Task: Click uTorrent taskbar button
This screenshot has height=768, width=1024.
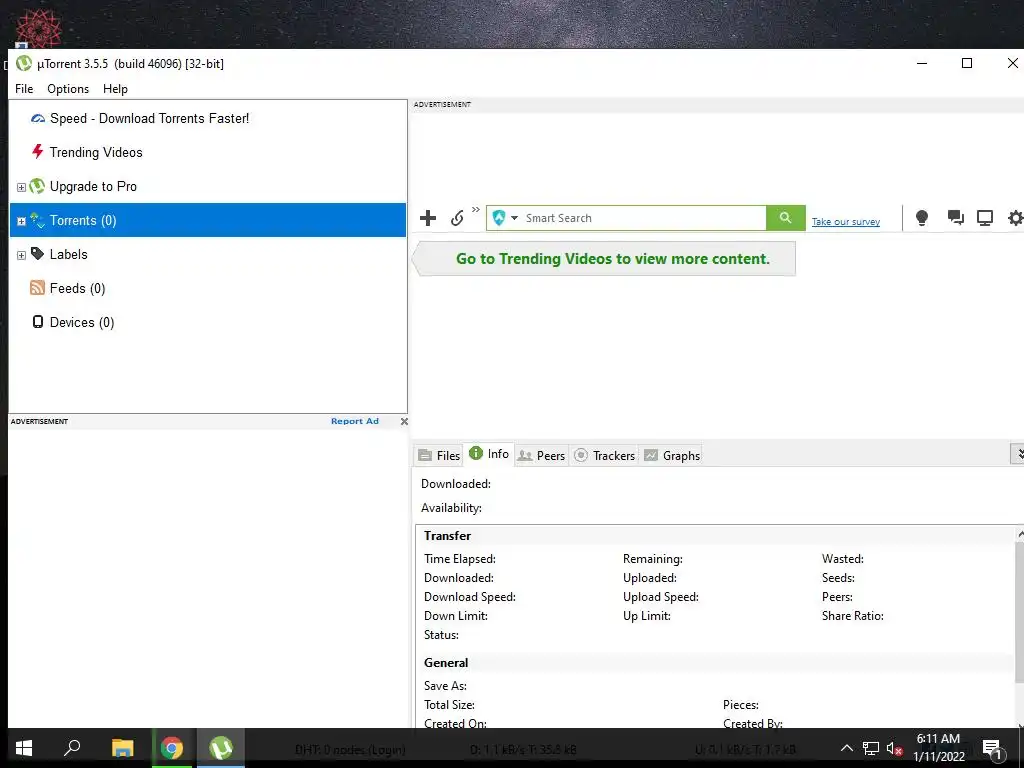Action: 221,748
